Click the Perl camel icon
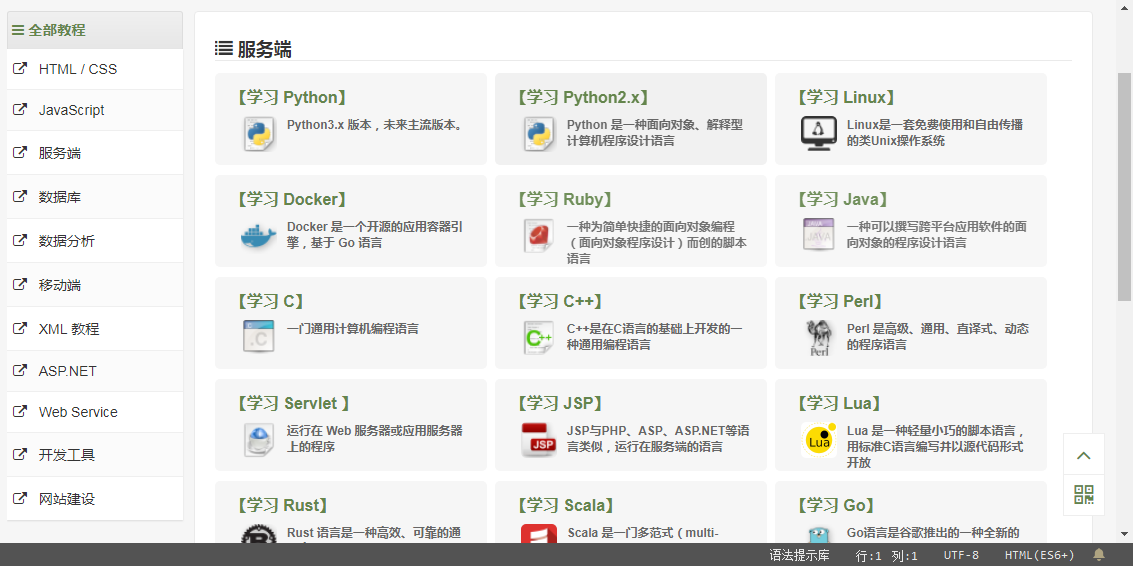 (x=819, y=338)
